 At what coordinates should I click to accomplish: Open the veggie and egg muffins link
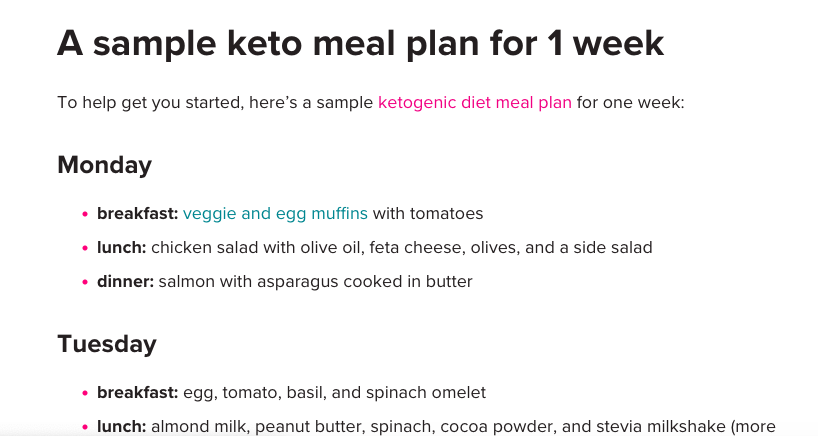point(275,213)
